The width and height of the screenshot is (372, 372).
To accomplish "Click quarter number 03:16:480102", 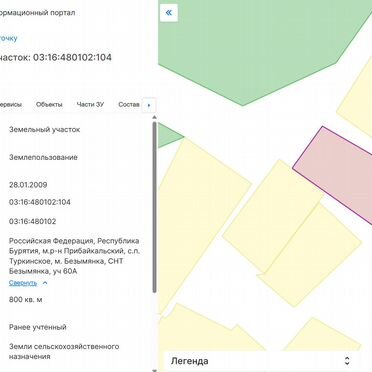I will pos(32,221).
